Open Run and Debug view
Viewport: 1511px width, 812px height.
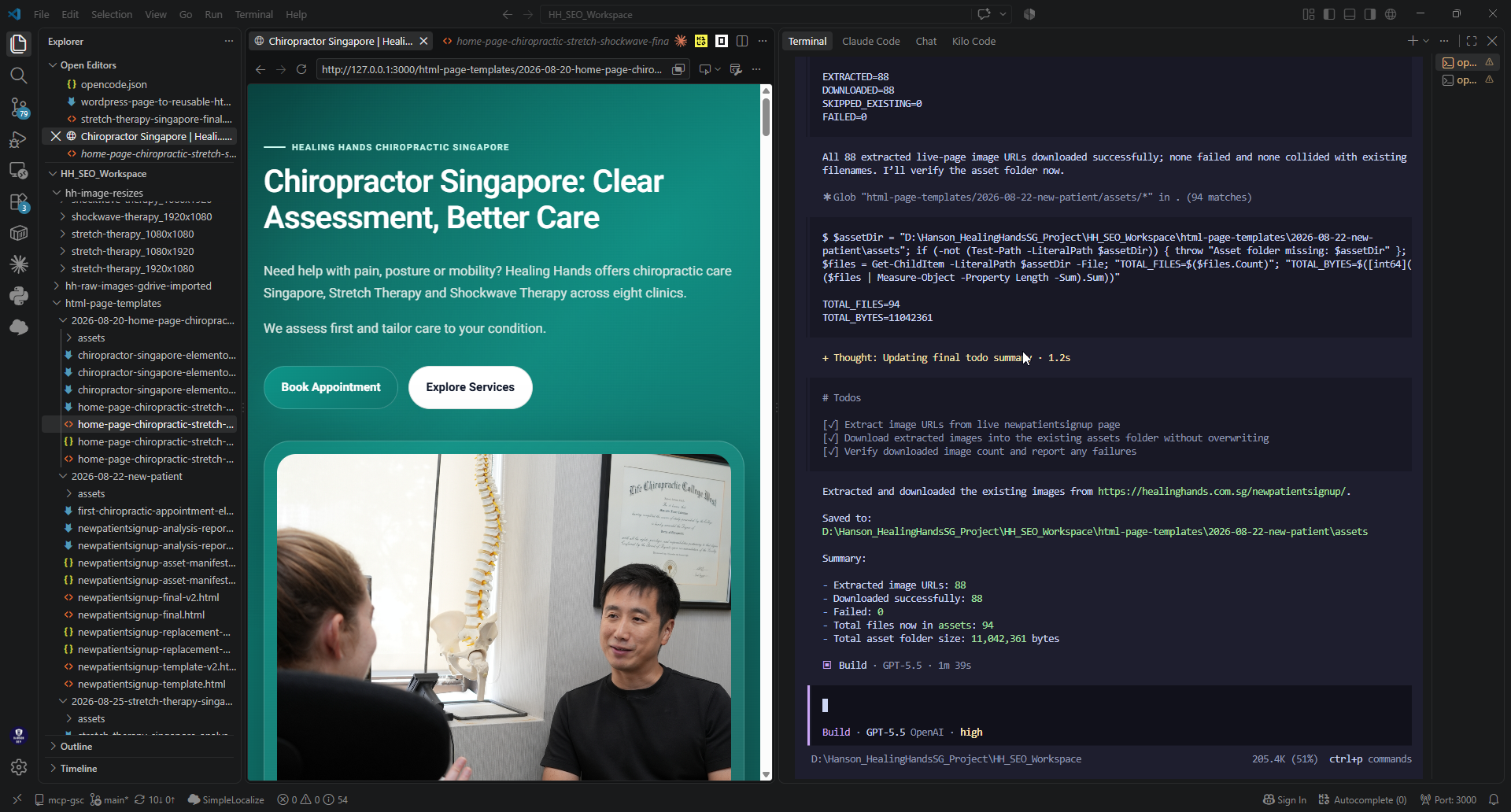(x=19, y=139)
